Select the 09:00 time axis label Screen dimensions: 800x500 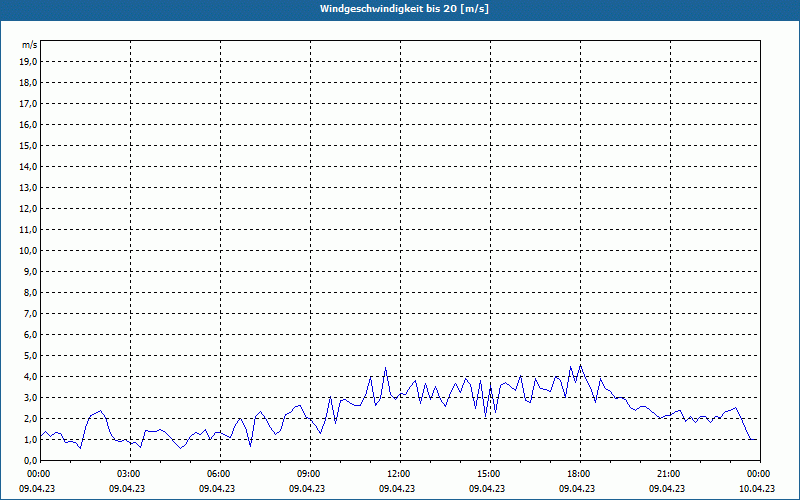pos(309,474)
